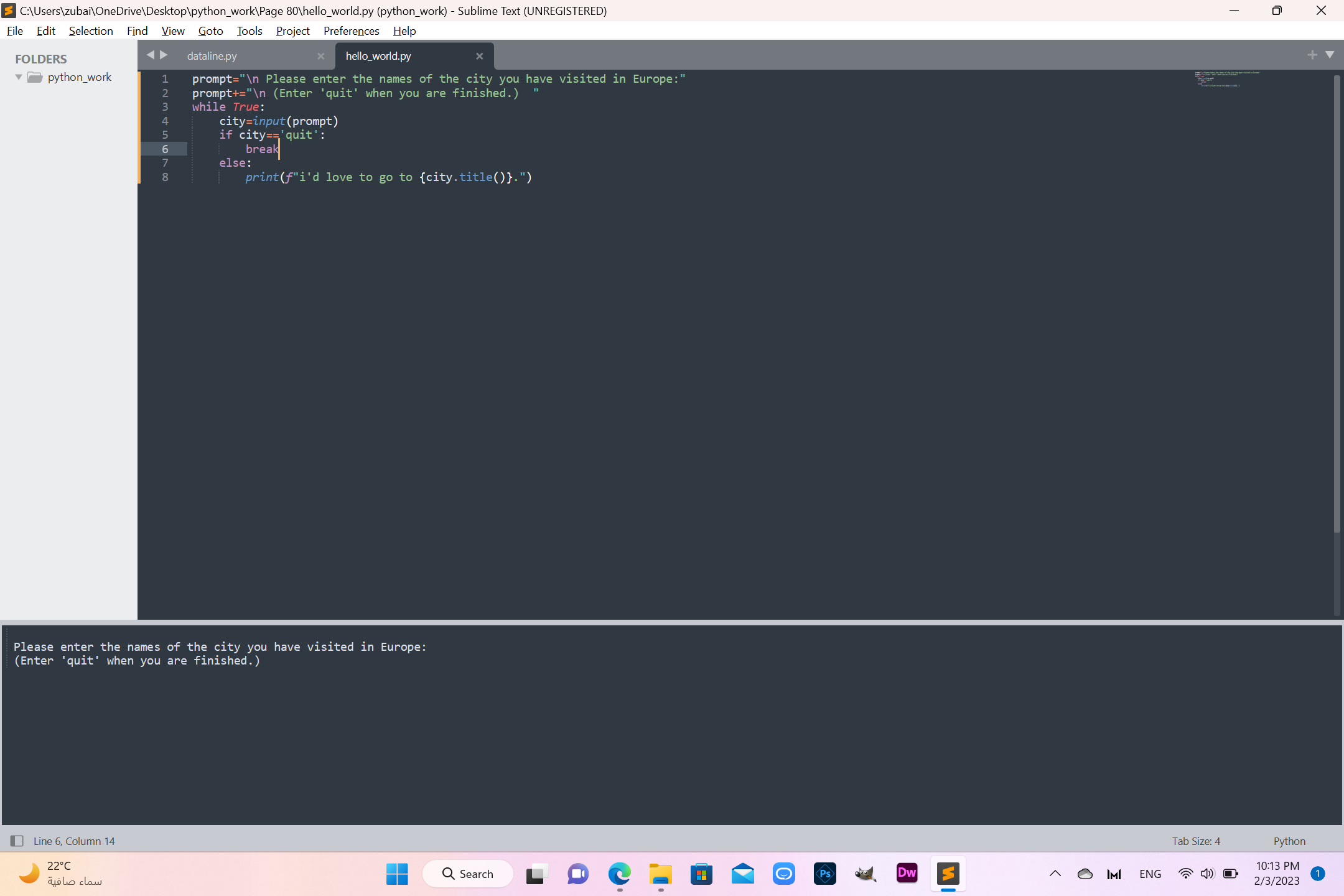Screen dimensions: 1344x896
Task: Click the previous tab arrow icon
Action: (x=150, y=55)
